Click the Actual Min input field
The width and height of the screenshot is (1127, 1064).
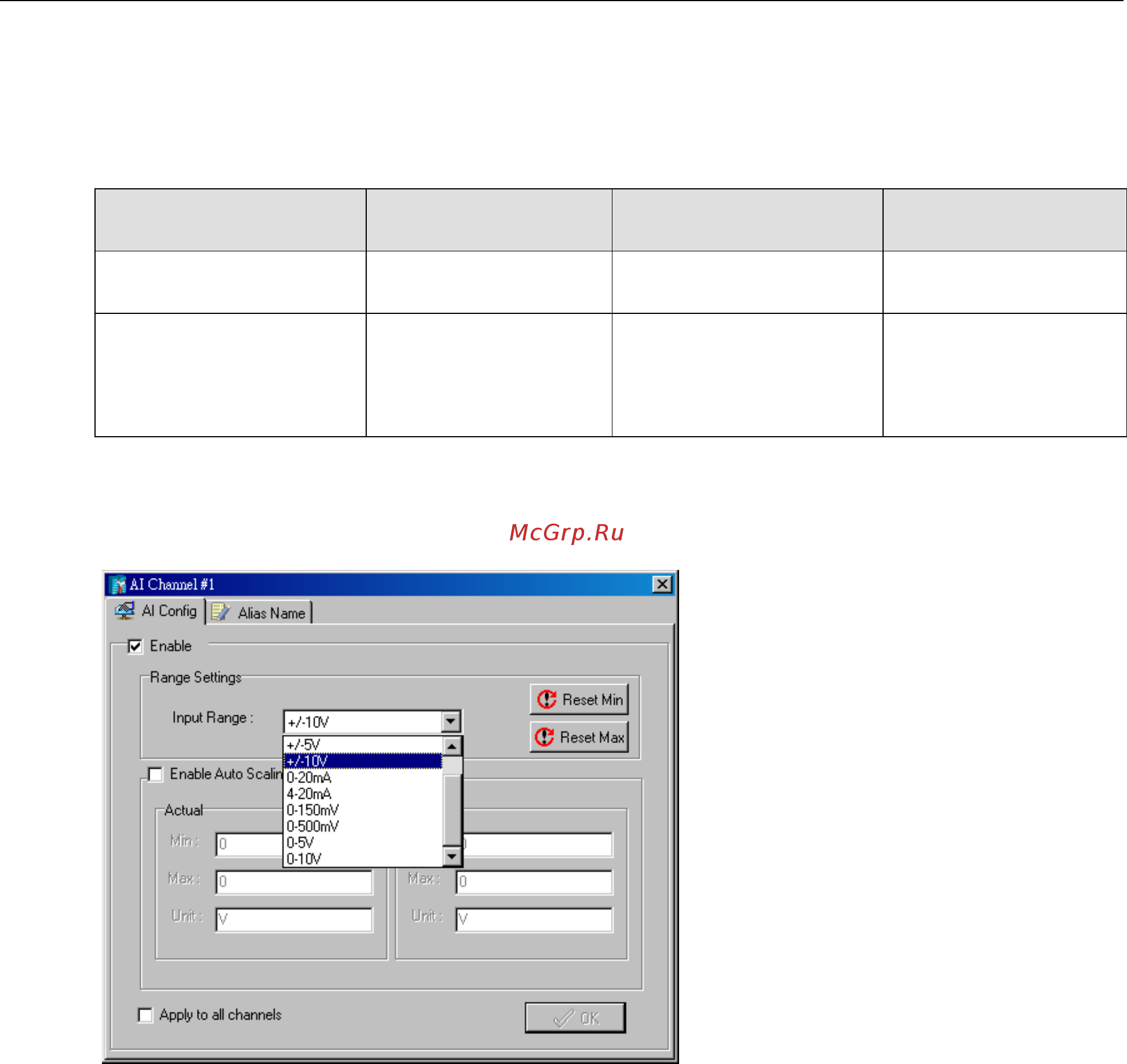(x=250, y=844)
